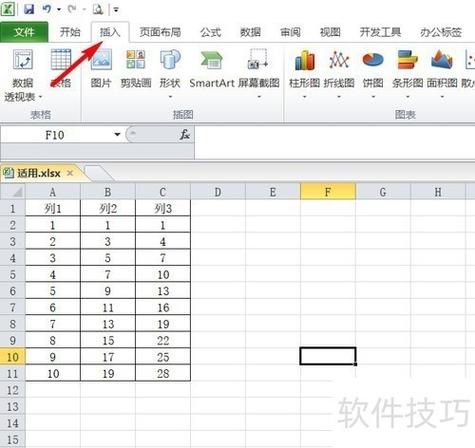This screenshot has height=448, width=475.
Task: Click the fx insert function button
Action: pos(185,135)
